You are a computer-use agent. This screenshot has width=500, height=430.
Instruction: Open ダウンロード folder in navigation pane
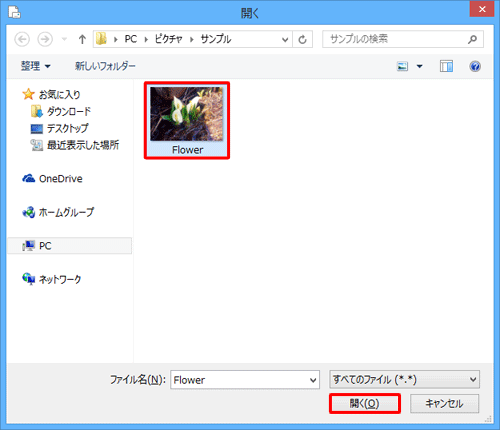point(69,111)
